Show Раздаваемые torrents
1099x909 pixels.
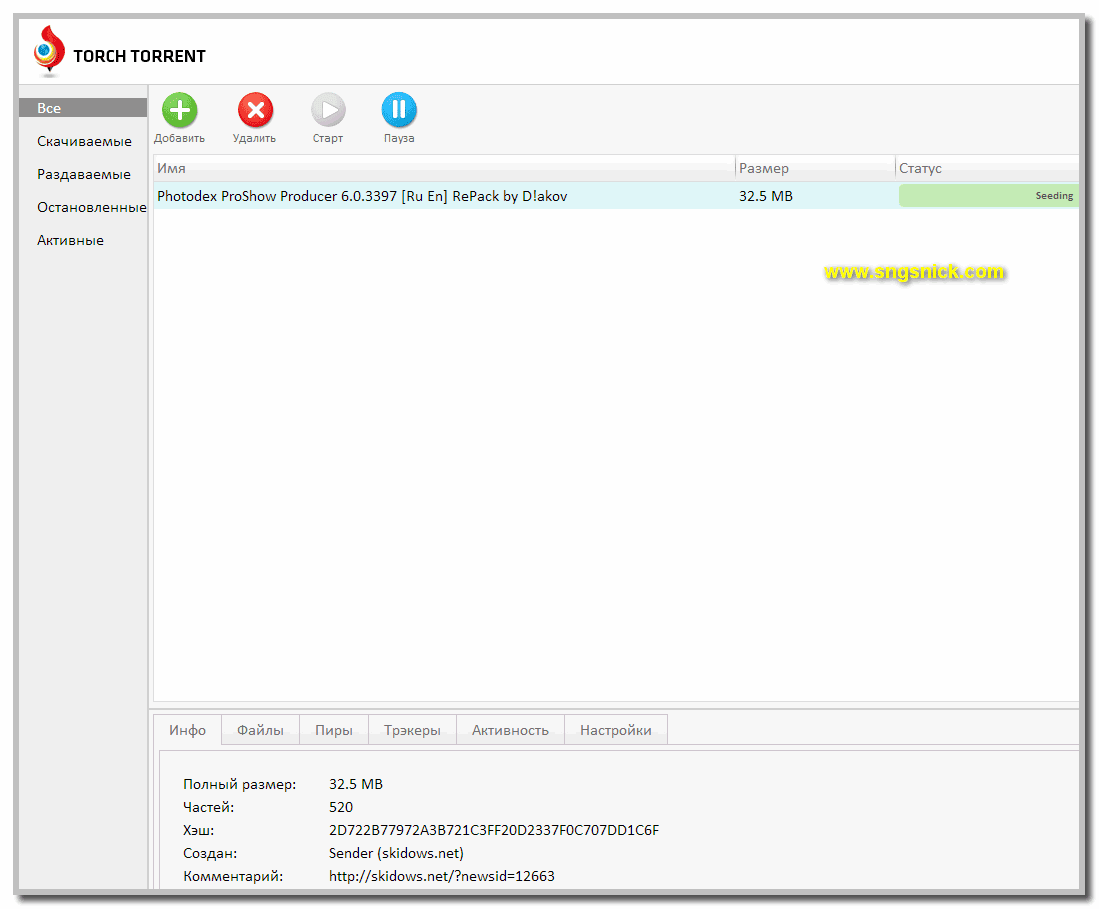pyautogui.click(x=83, y=175)
